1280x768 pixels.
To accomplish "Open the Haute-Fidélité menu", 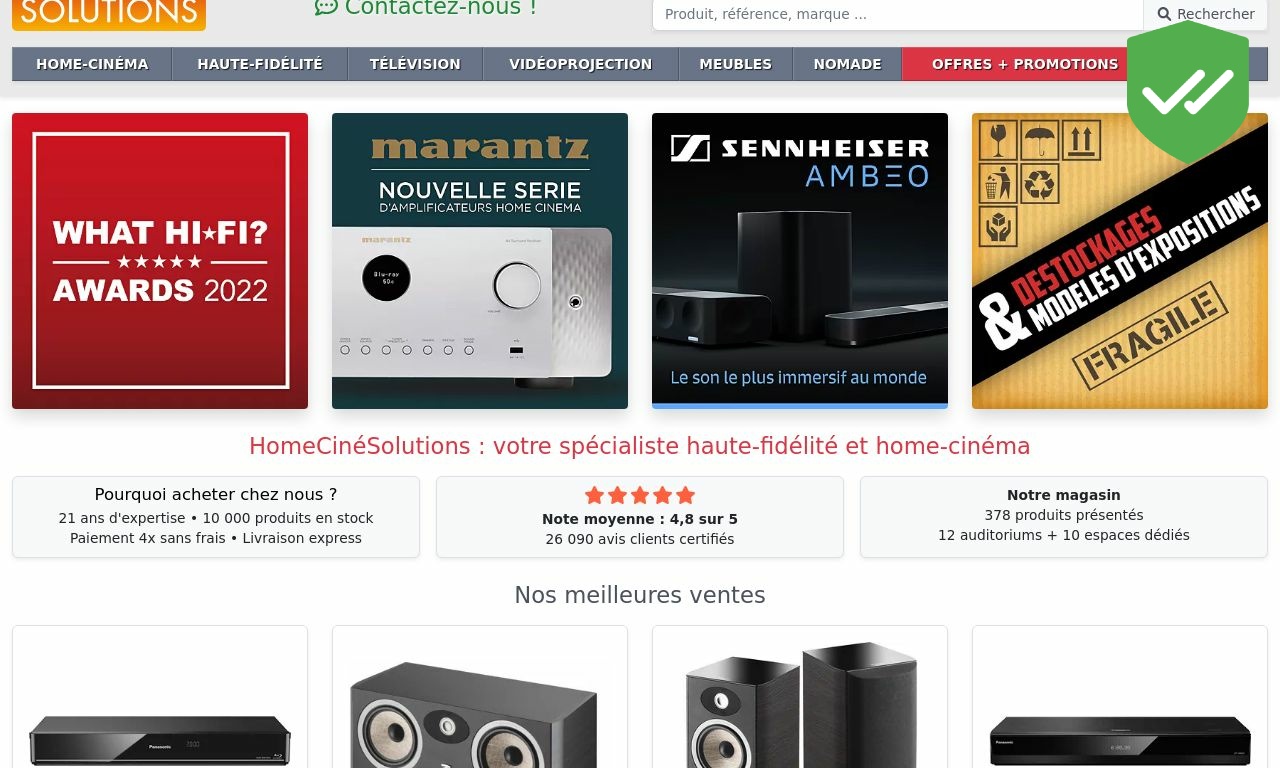I will (x=260, y=64).
